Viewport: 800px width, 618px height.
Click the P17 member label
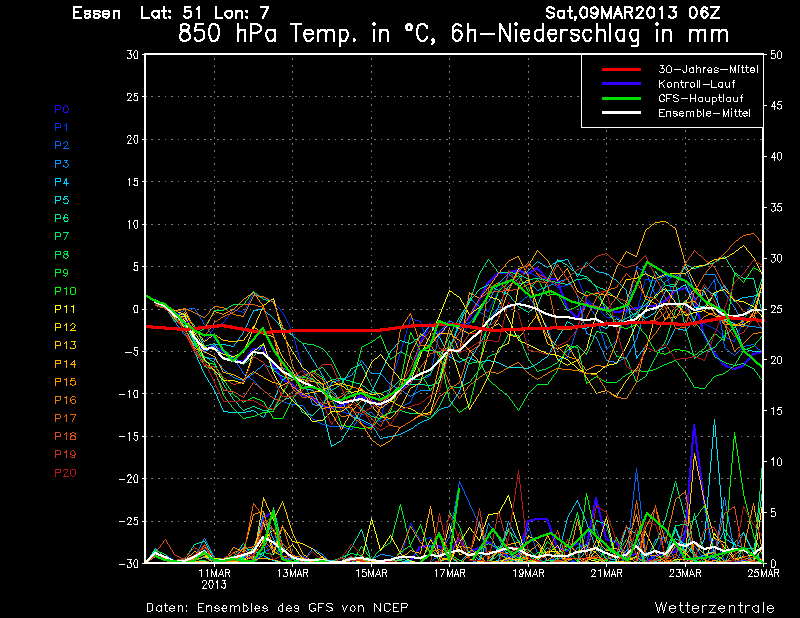65,418
